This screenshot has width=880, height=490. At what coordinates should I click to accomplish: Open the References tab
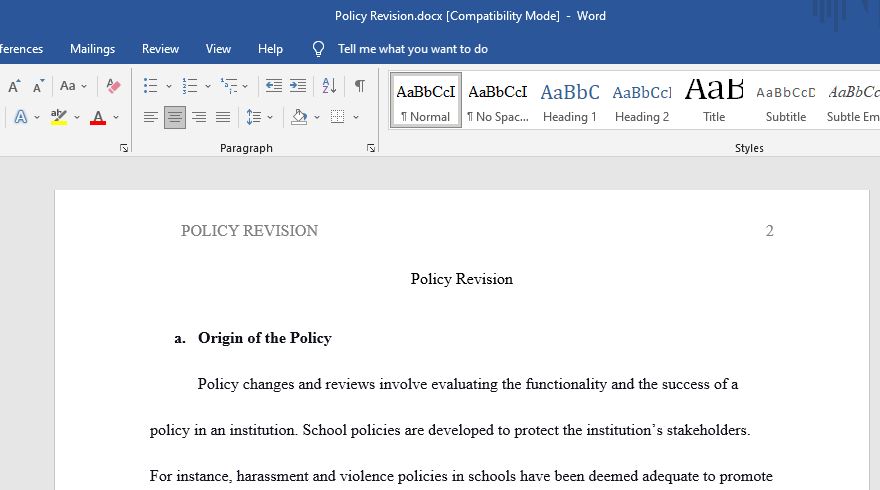pyautogui.click(x=21, y=49)
